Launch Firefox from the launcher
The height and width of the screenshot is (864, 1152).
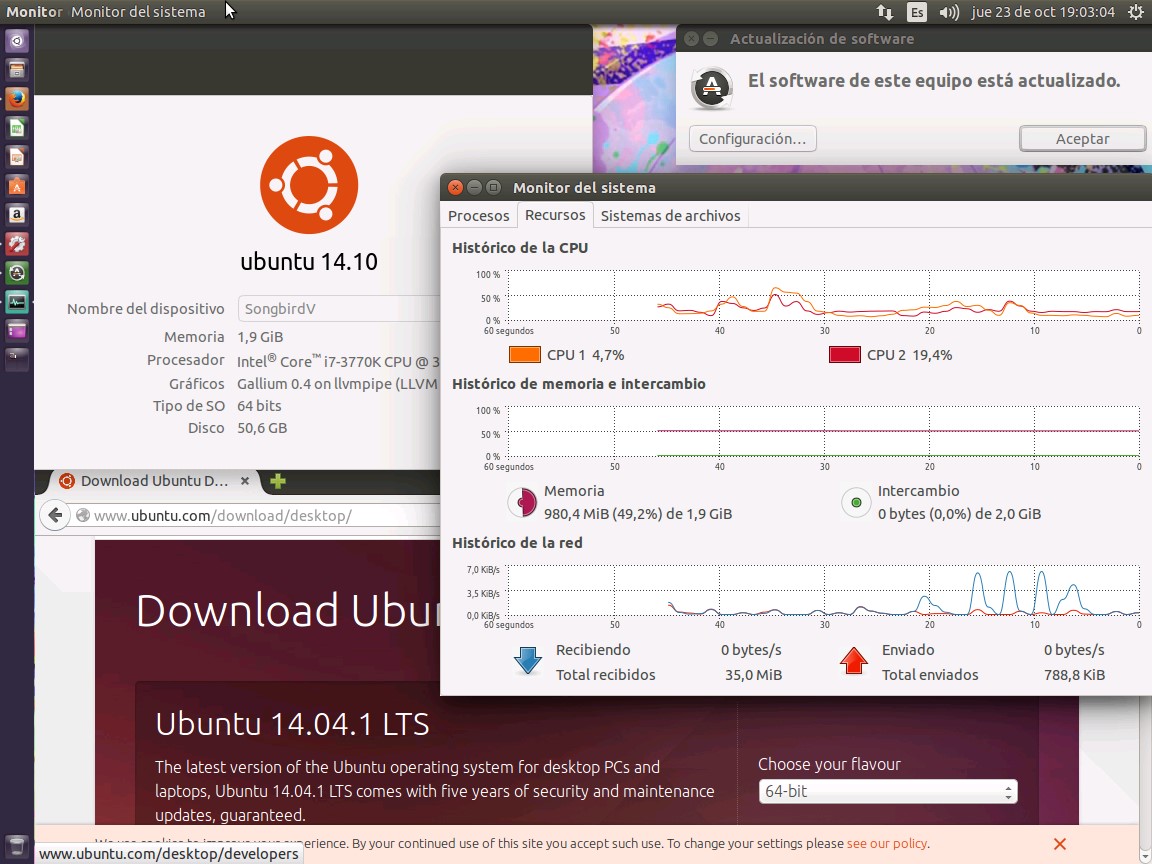coord(17,98)
